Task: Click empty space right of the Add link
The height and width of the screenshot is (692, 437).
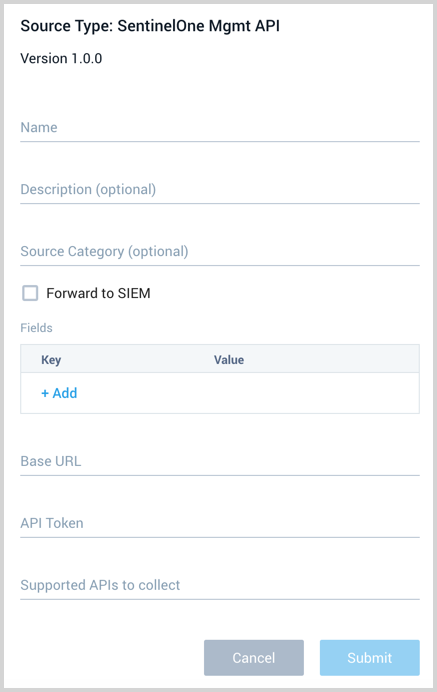Action: click(247, 393)
